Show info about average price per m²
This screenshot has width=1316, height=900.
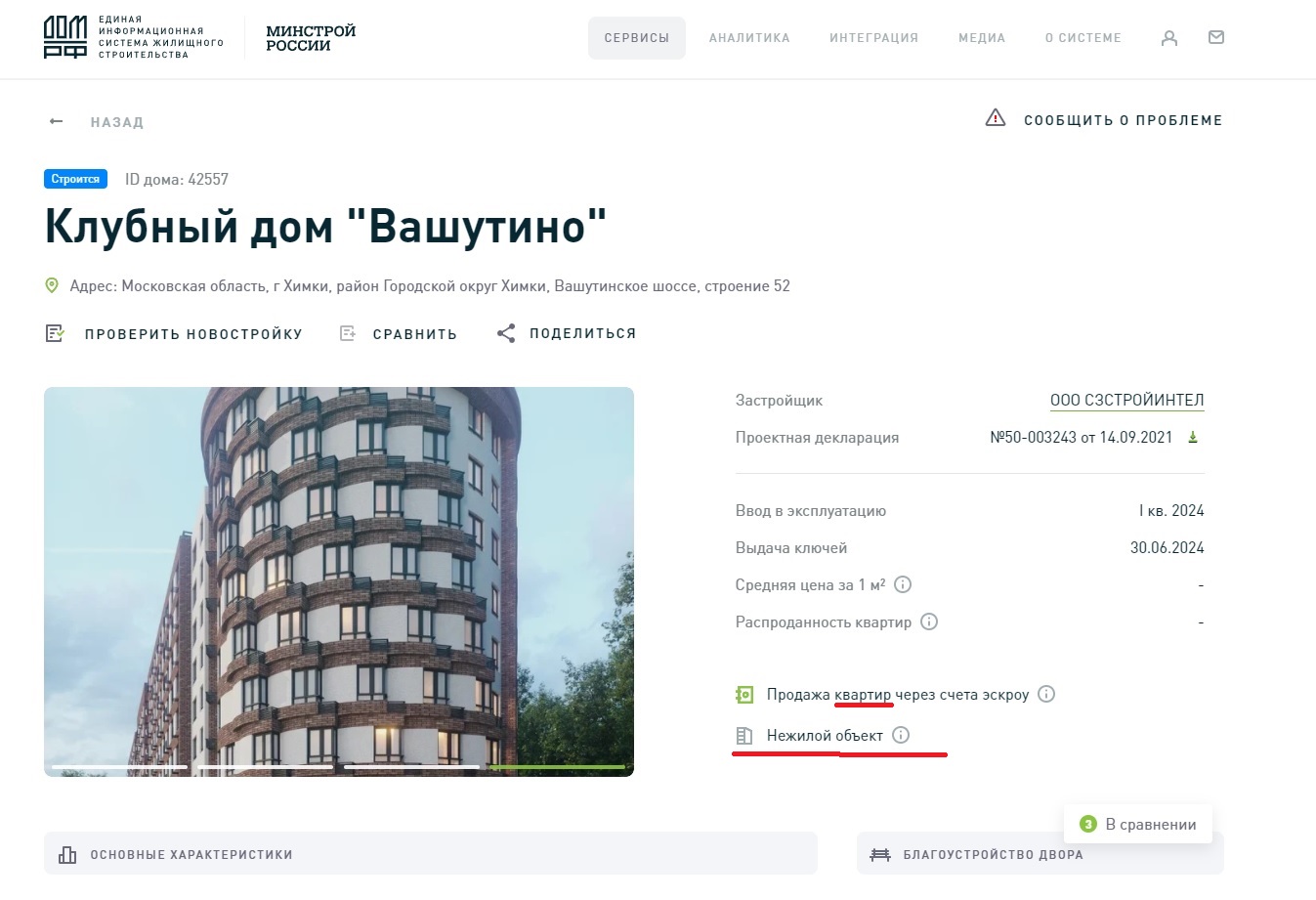point(903,584)
